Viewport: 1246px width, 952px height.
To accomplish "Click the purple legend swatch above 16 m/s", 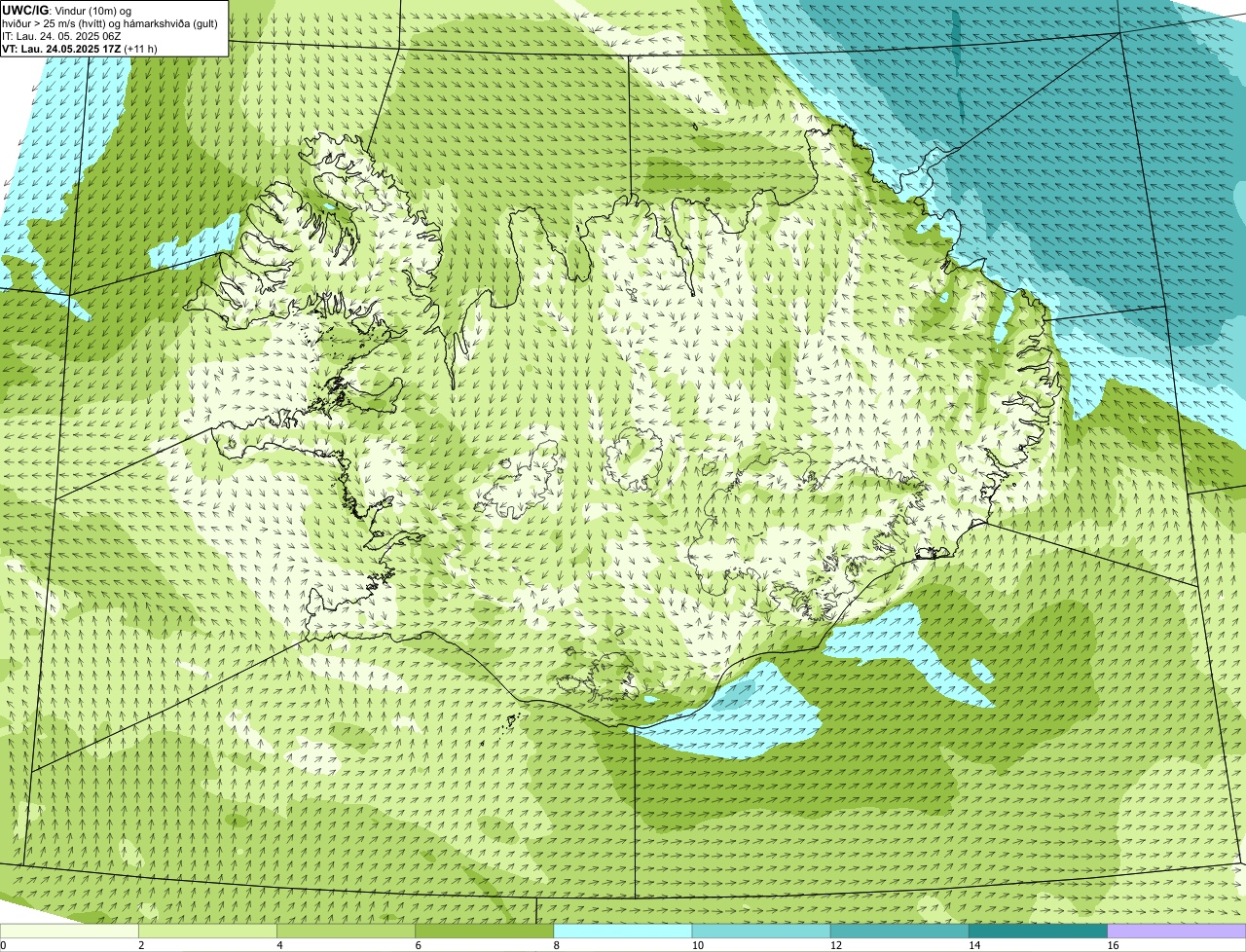I will click(1176, 932).
